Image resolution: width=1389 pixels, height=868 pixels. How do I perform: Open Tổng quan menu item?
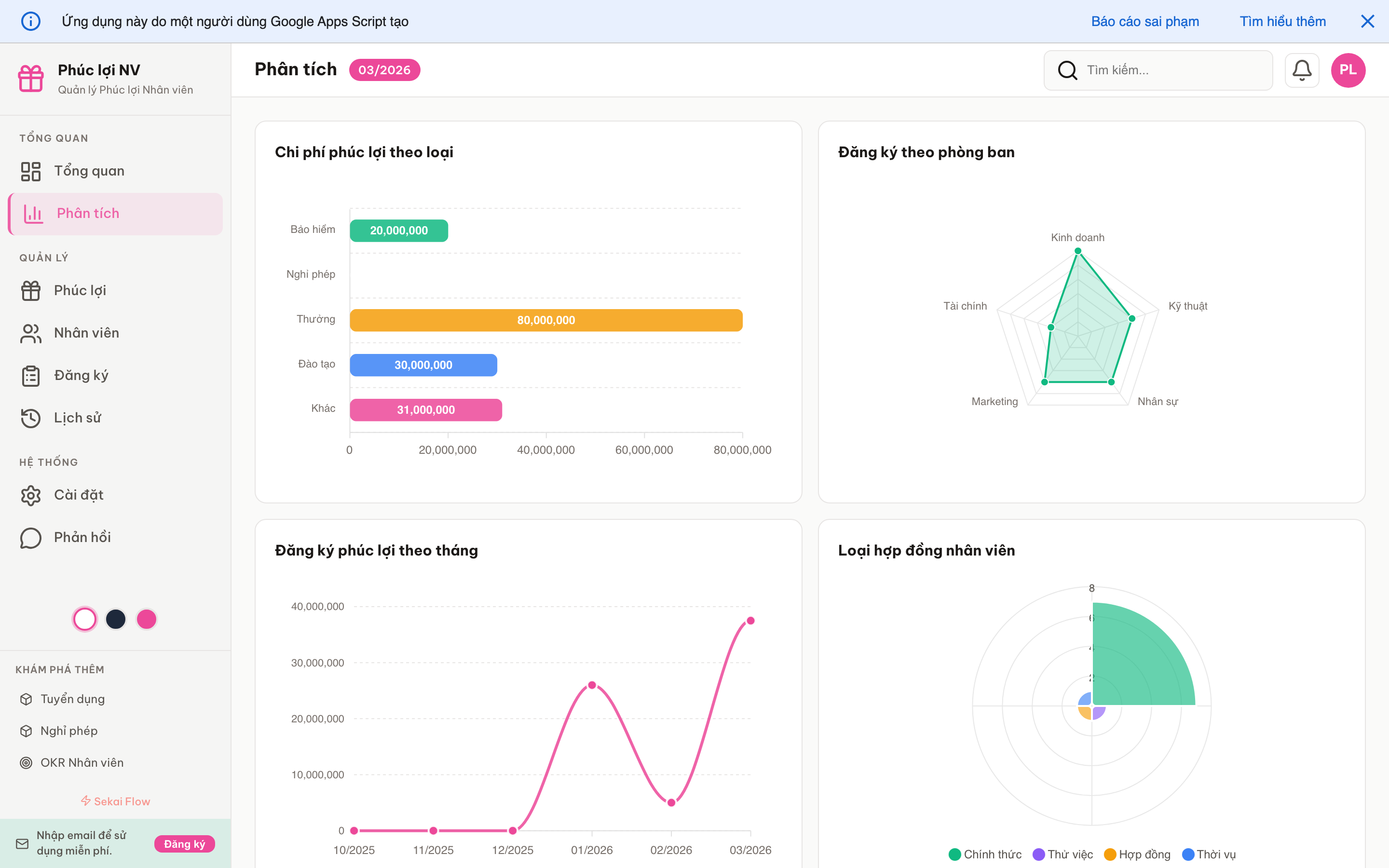[89, 171]
